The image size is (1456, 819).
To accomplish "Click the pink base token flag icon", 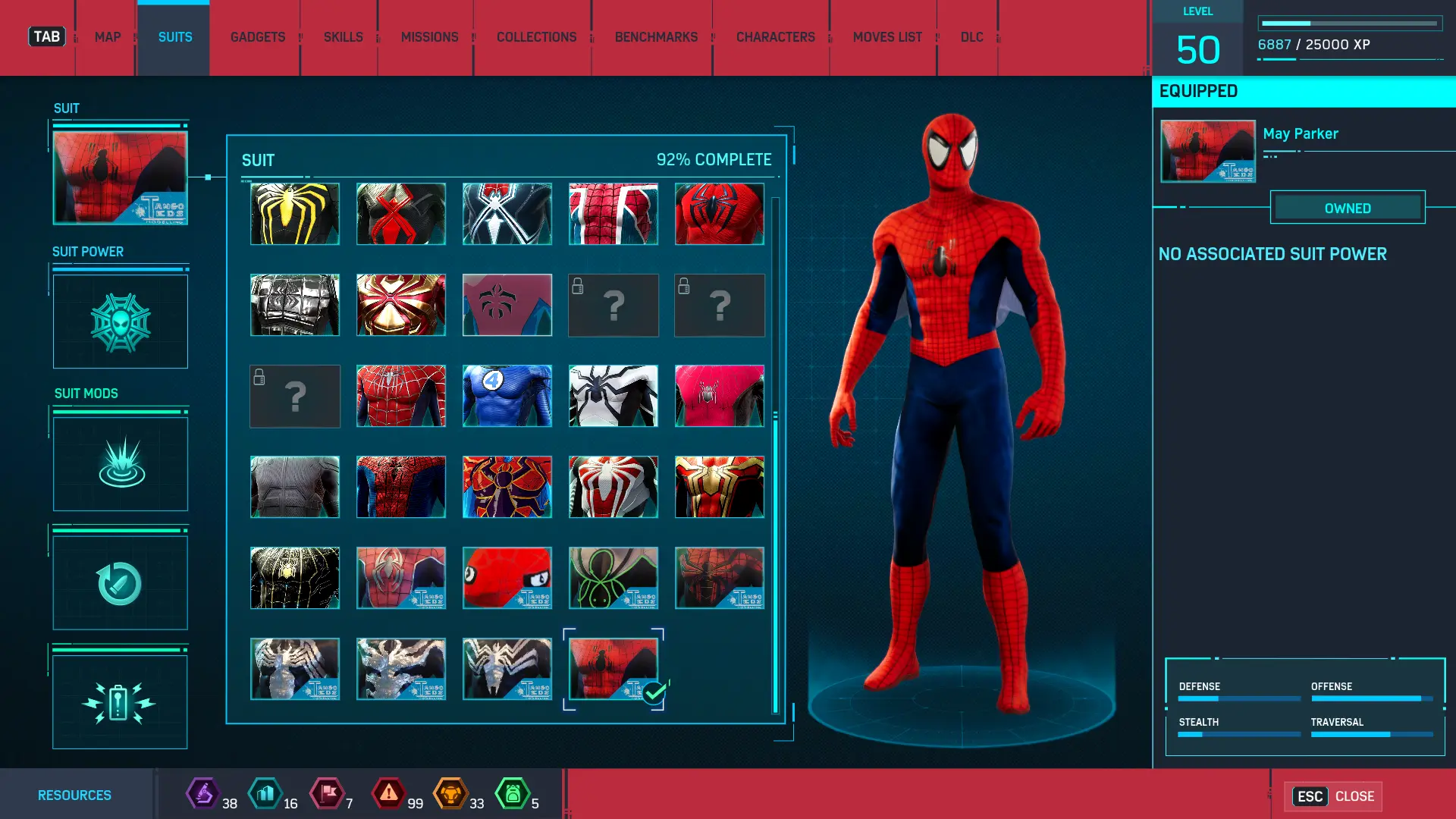I will coord(328,794).
